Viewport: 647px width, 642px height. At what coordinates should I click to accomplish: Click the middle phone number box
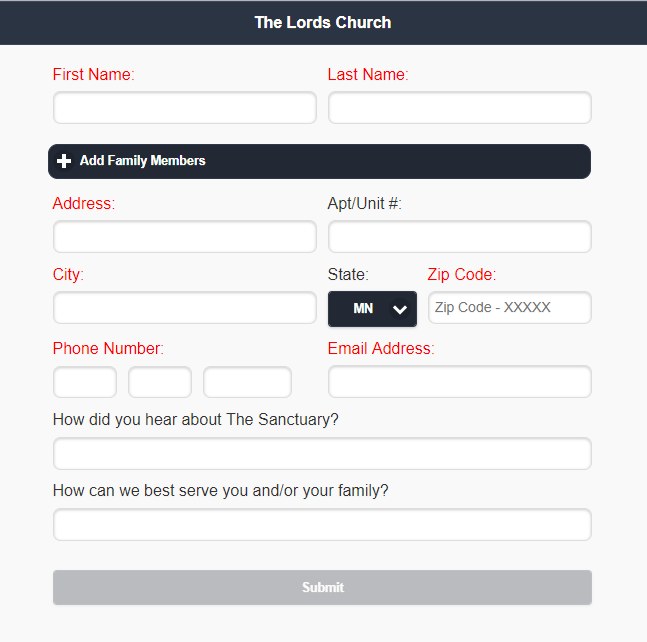[x=160, y=382]
